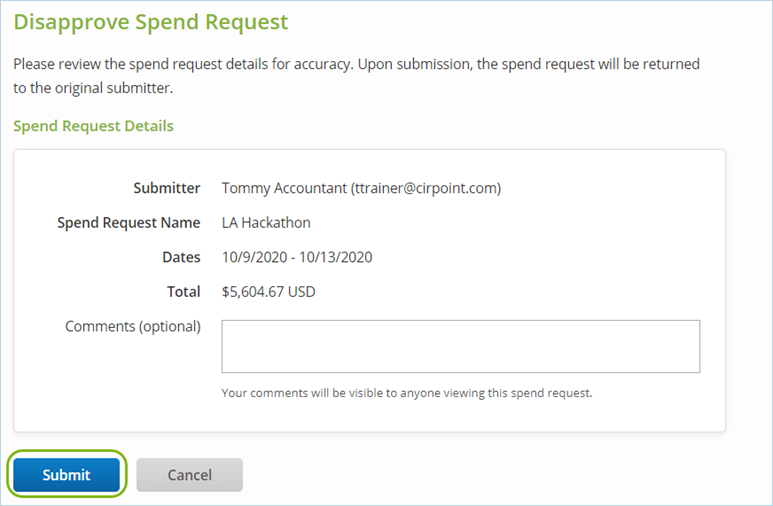Image resolution: width=773 pixels, height=506 pixels.
Task: Click the blue Submit button
Action: 66,475
